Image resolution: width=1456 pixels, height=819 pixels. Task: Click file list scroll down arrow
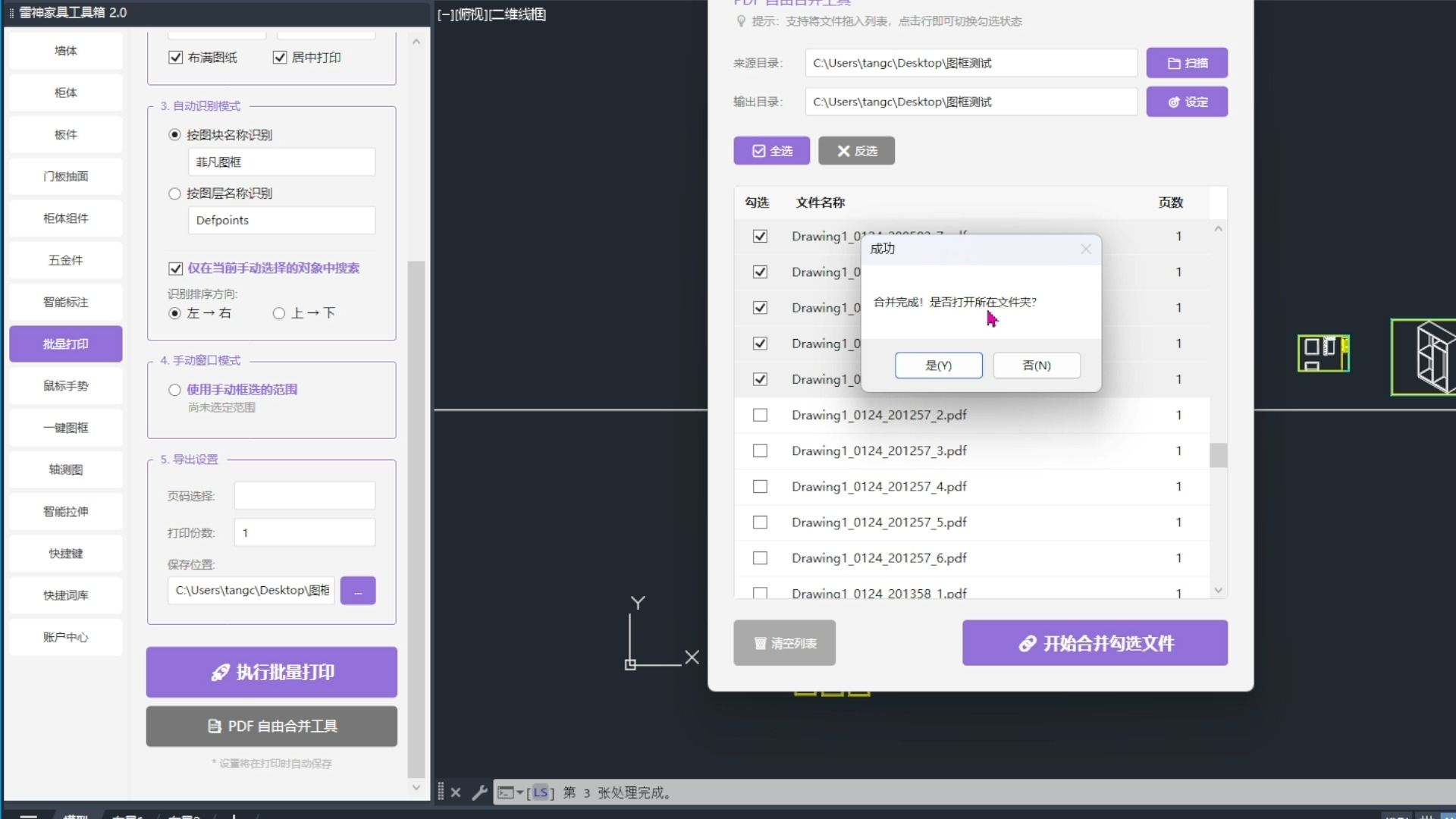(1218, 590)
